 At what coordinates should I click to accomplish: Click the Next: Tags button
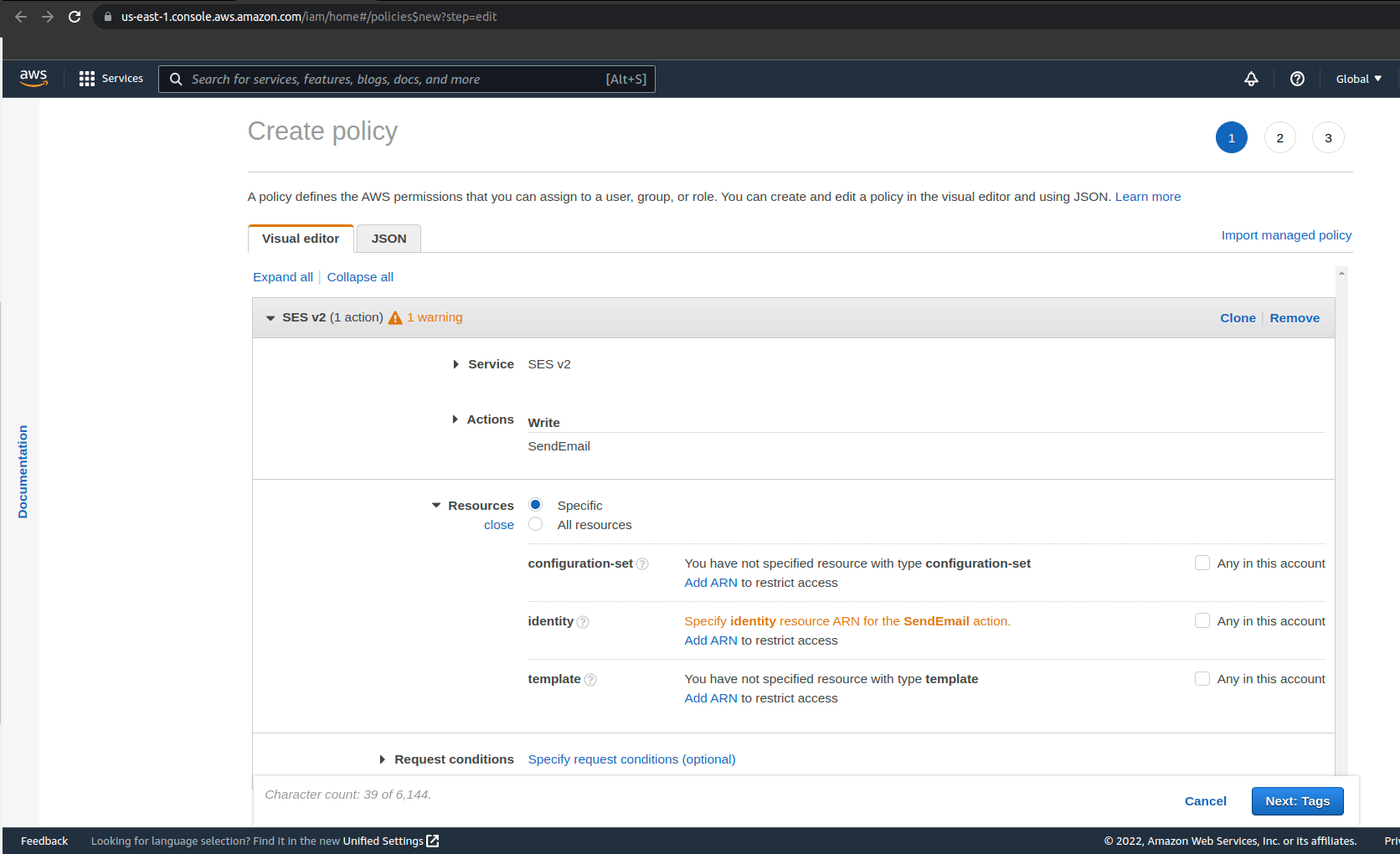click(1297, 800)
